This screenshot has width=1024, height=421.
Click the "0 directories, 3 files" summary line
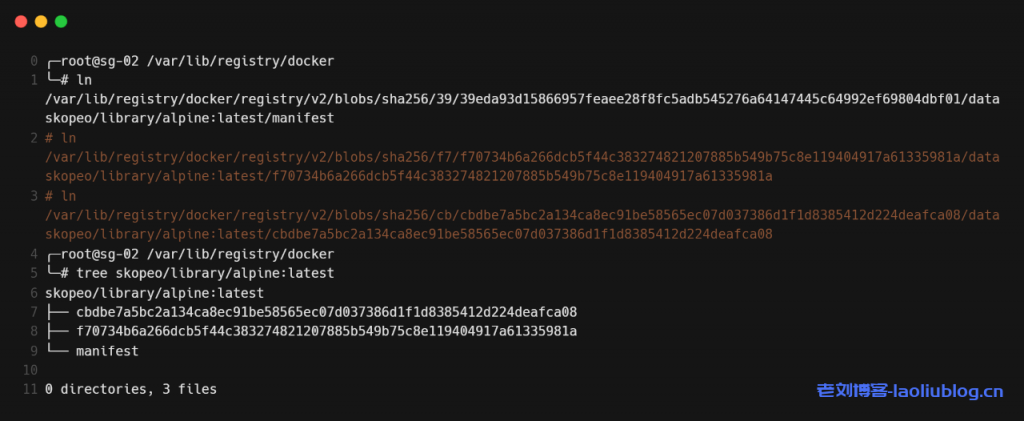[x=131, y=389]
